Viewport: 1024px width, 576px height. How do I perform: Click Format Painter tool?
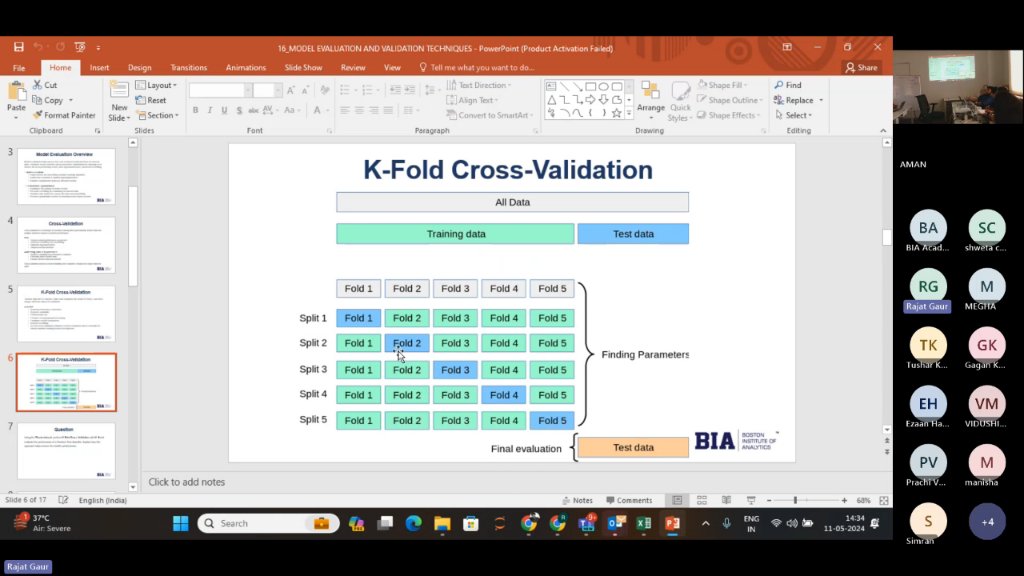click(64, 115)
